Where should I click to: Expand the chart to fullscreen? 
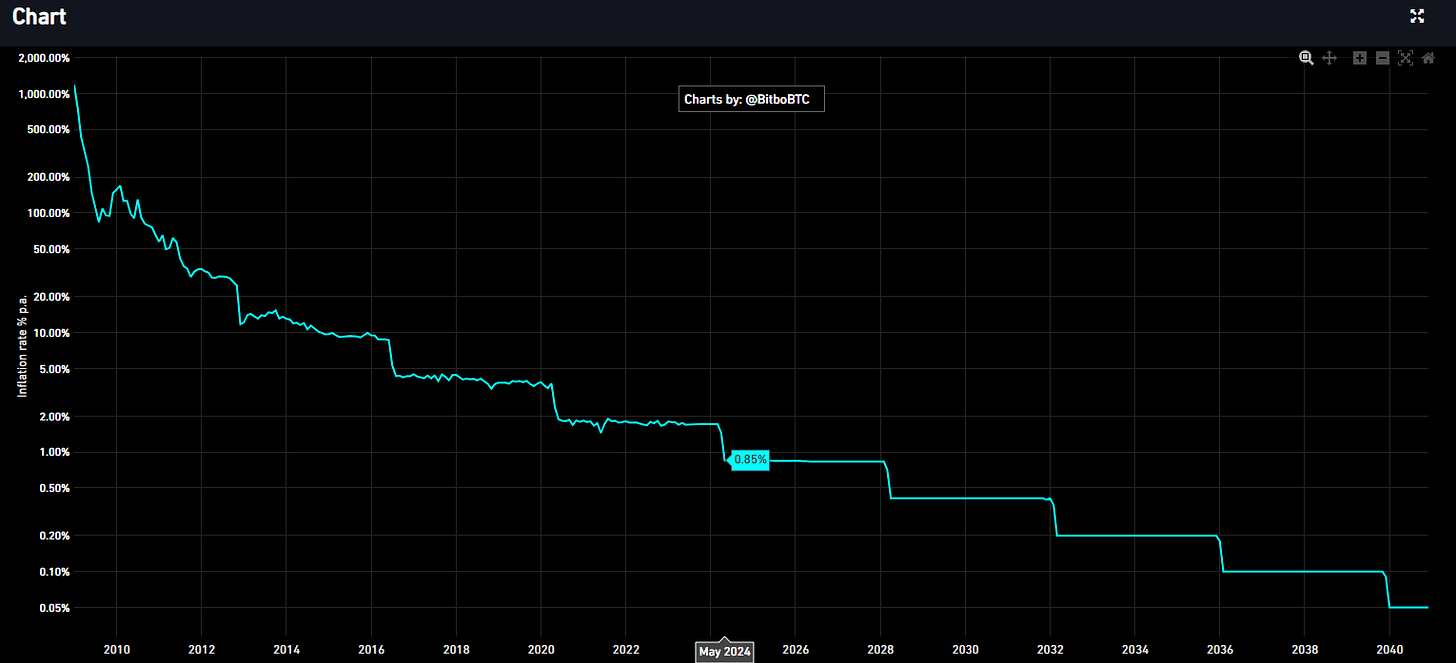(x=1417, y=16)
